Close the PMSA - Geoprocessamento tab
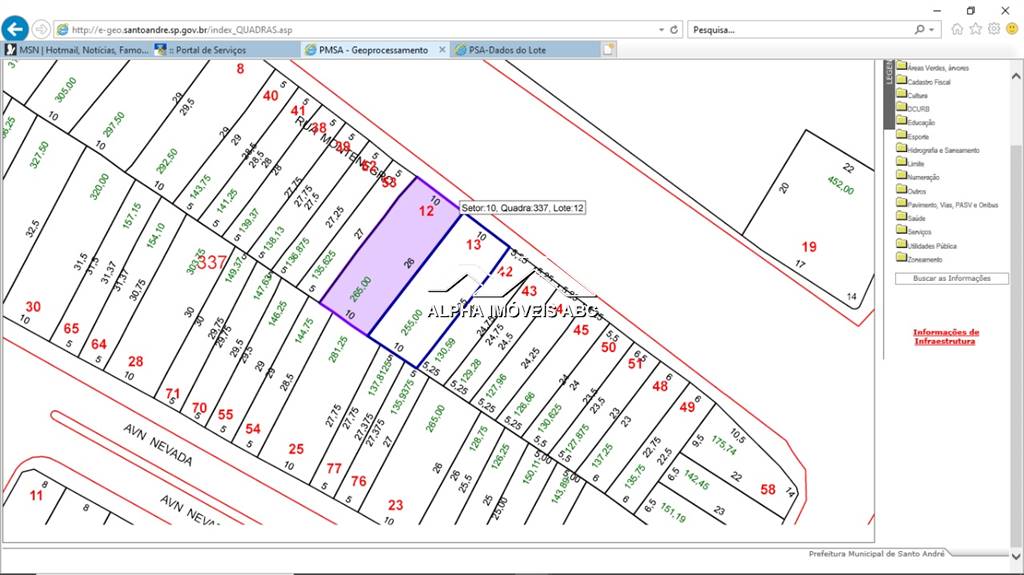Screen dimensions: 1024x575 point(442,49)
